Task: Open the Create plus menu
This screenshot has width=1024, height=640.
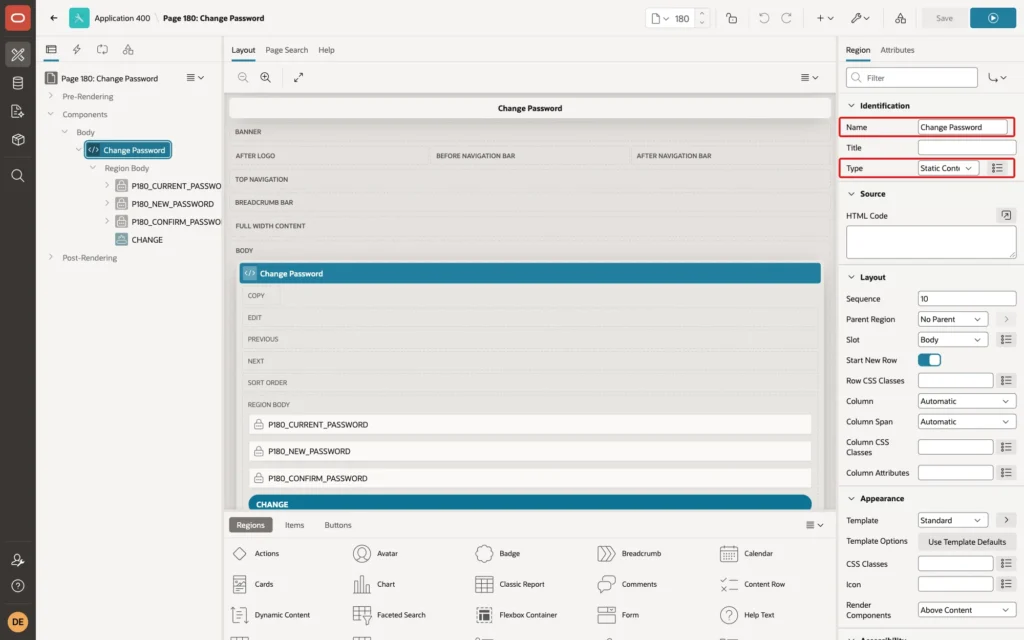Action: (x=825, y=18)
